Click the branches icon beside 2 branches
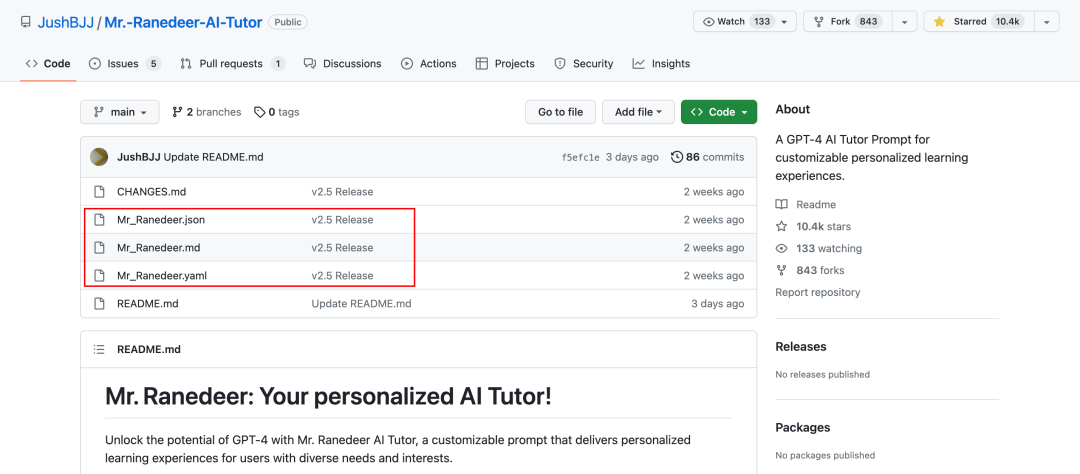Screen dimensions: 1080x474 (x=177, y=112)
